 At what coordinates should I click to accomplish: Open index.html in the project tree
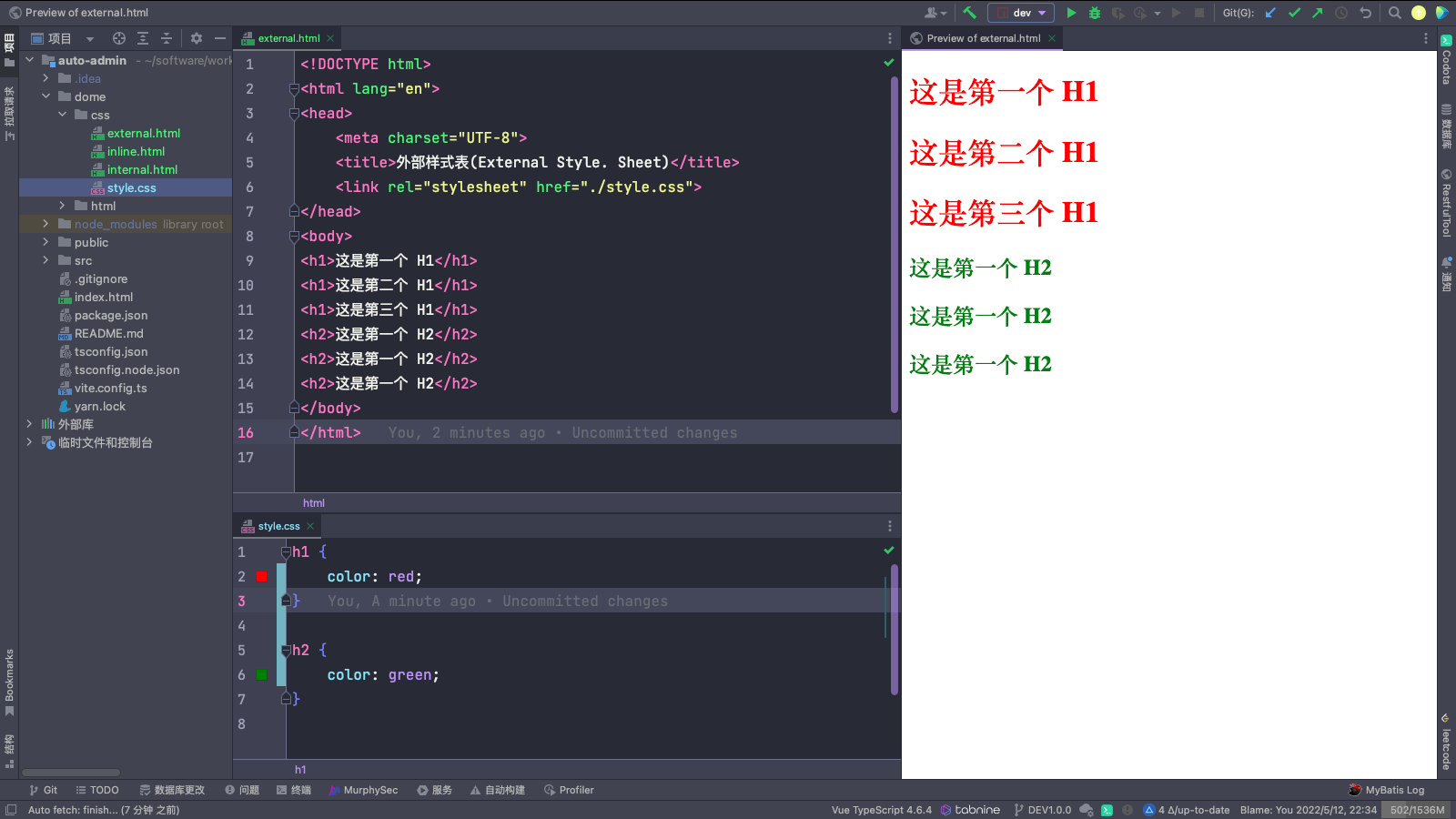click(x=104, y=297)
